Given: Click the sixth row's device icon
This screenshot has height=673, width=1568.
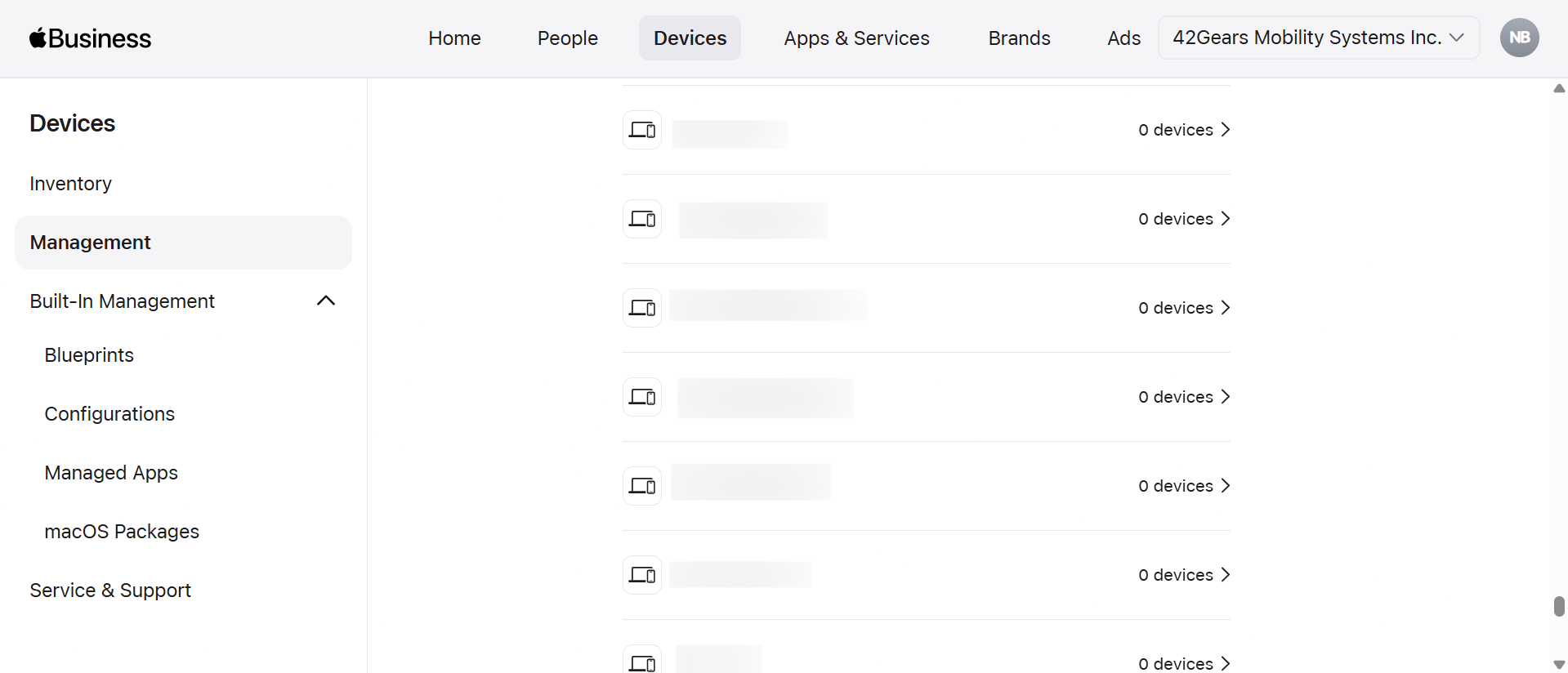Looking at the screenshot, I should click(x=642, y=575).
